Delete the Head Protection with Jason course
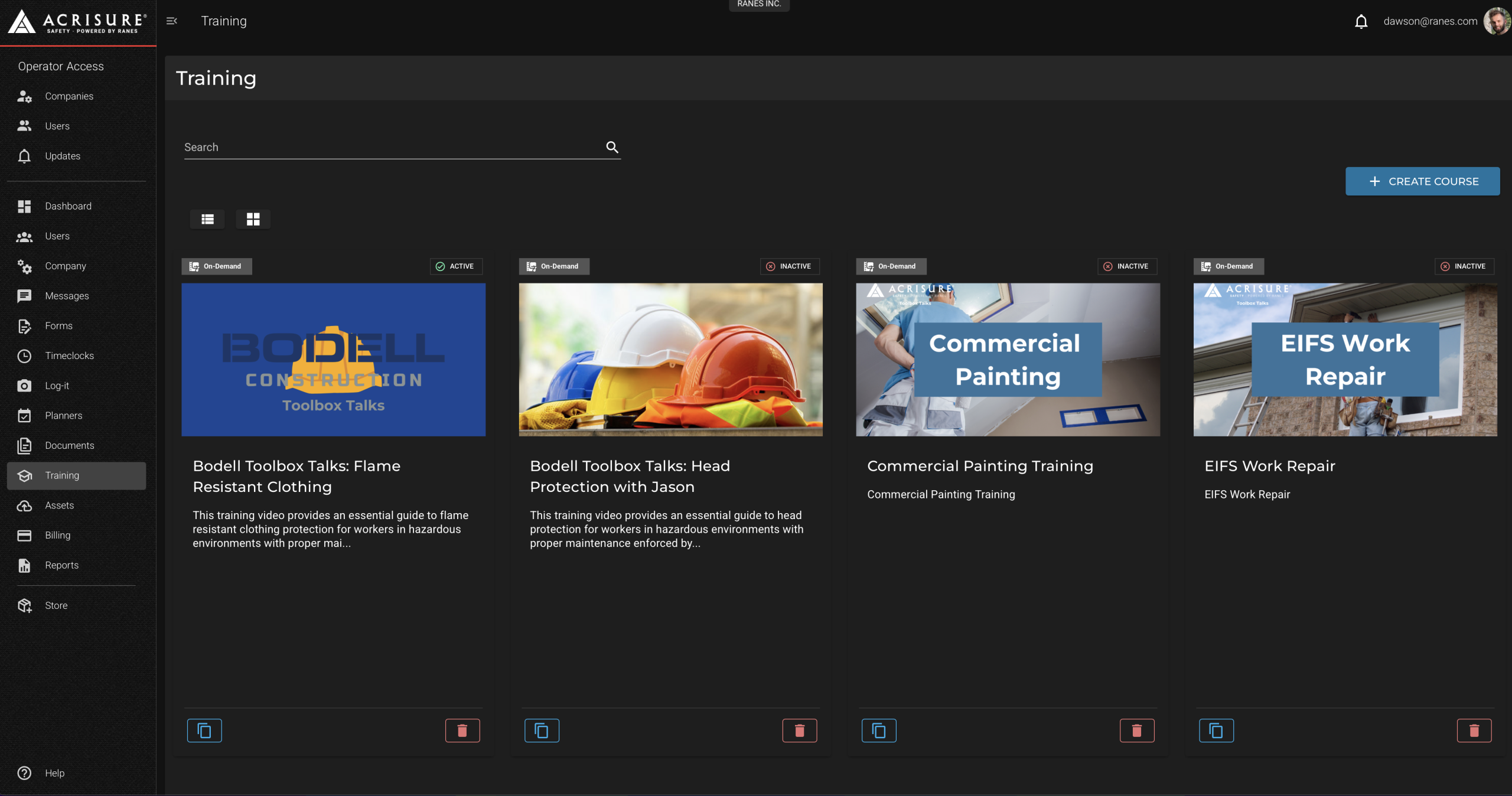Viewport: 1512px width, 796px height. [800, 730]
